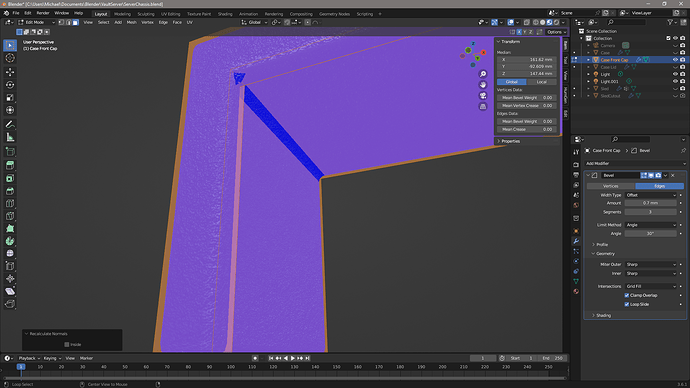Select the Rotate tool
The width and height of the screenshot is (690, 388).
point(10,85)
